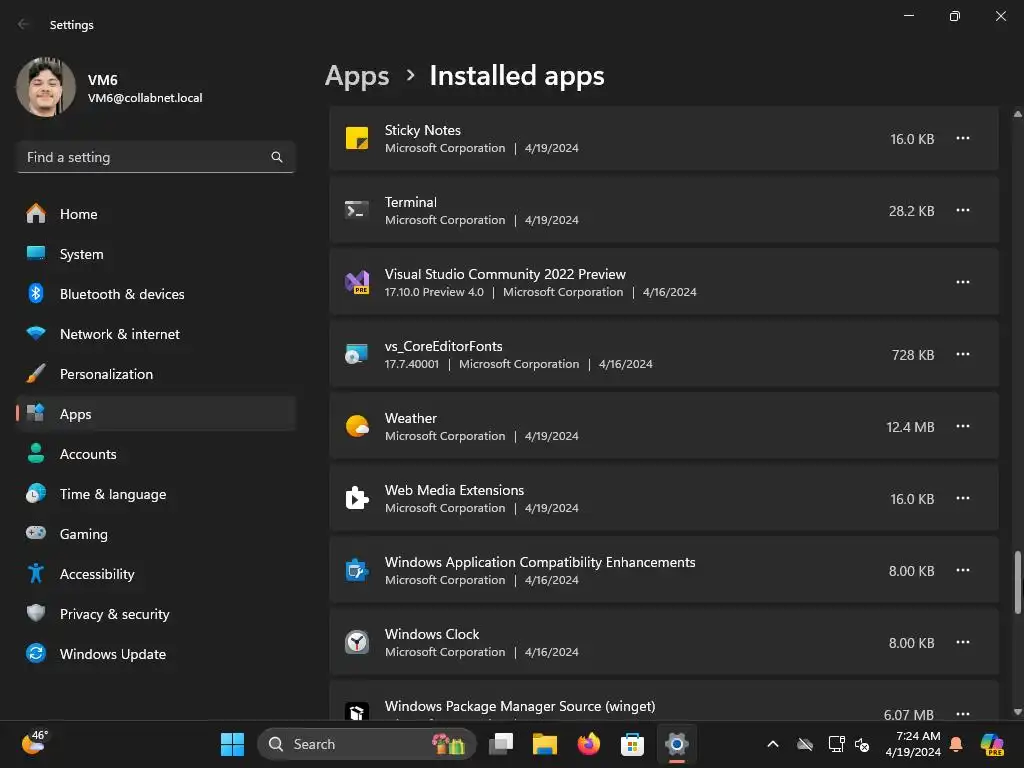Open the System settings page
This screenshot has width=1024, height=768.
click(x=81, y=254)
